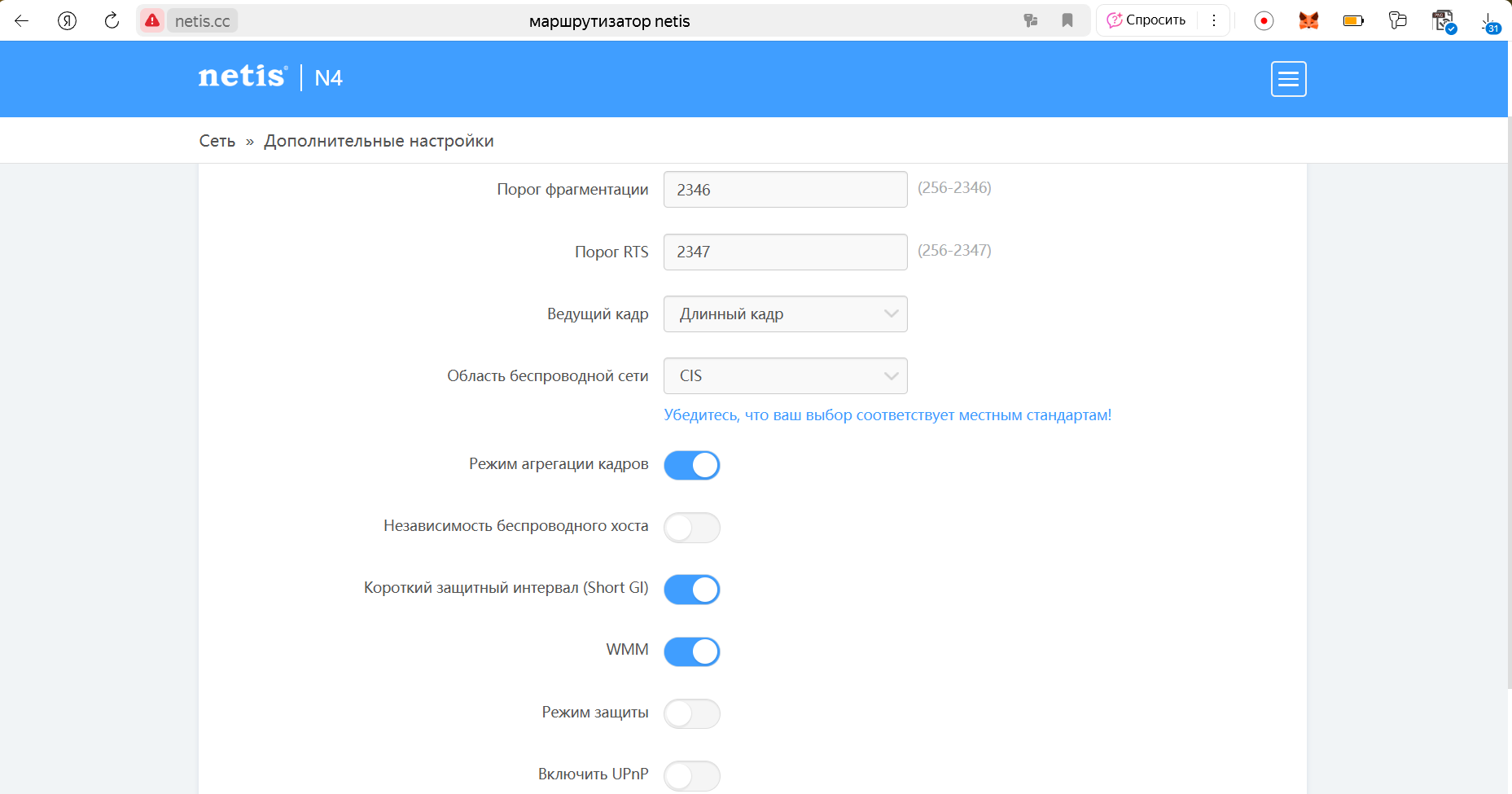Click the (256-2346) range hint
This screenshot has height=794, width=1512.
pos(954,188)
